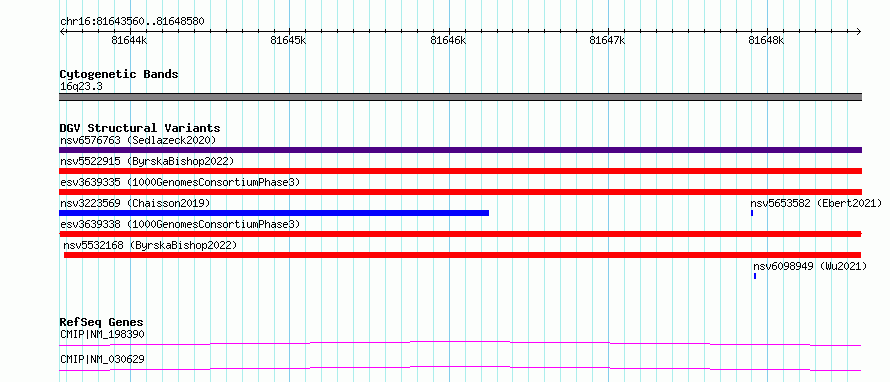Select the red esv3639335 variant bar
890x382 pixels.
click(x=460, y=192)
